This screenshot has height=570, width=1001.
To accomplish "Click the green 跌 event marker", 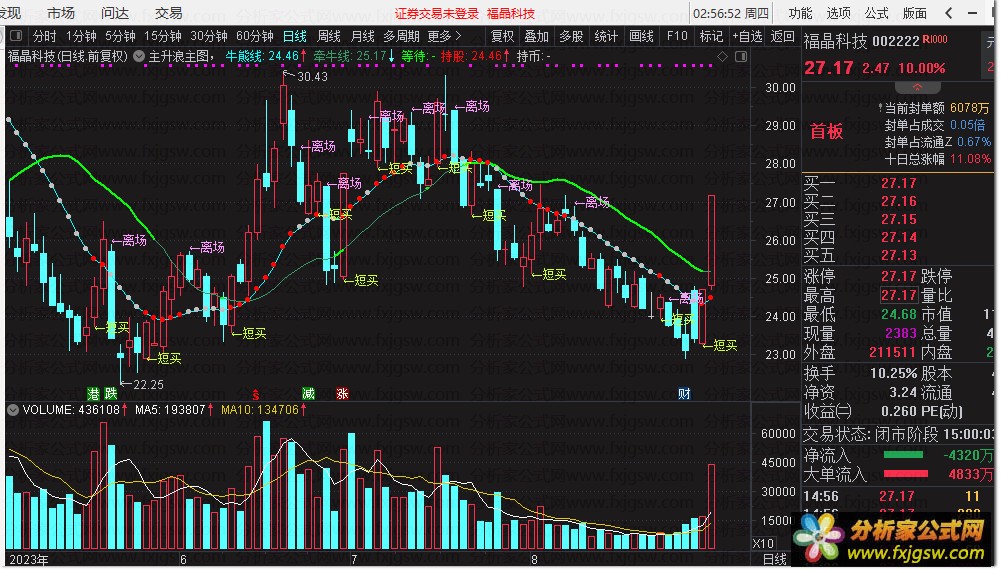I will 111,393.
